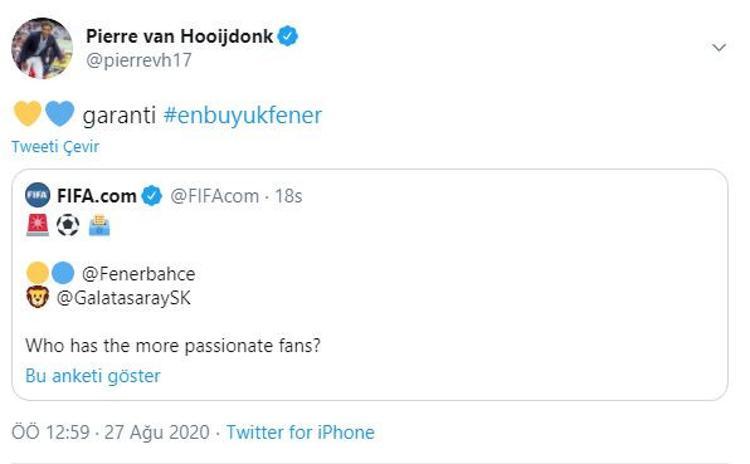The width and height of the screenshot is (750, 464).
Task: Open the Twitter for iPhone source link
Action: [x=300, y=433]
